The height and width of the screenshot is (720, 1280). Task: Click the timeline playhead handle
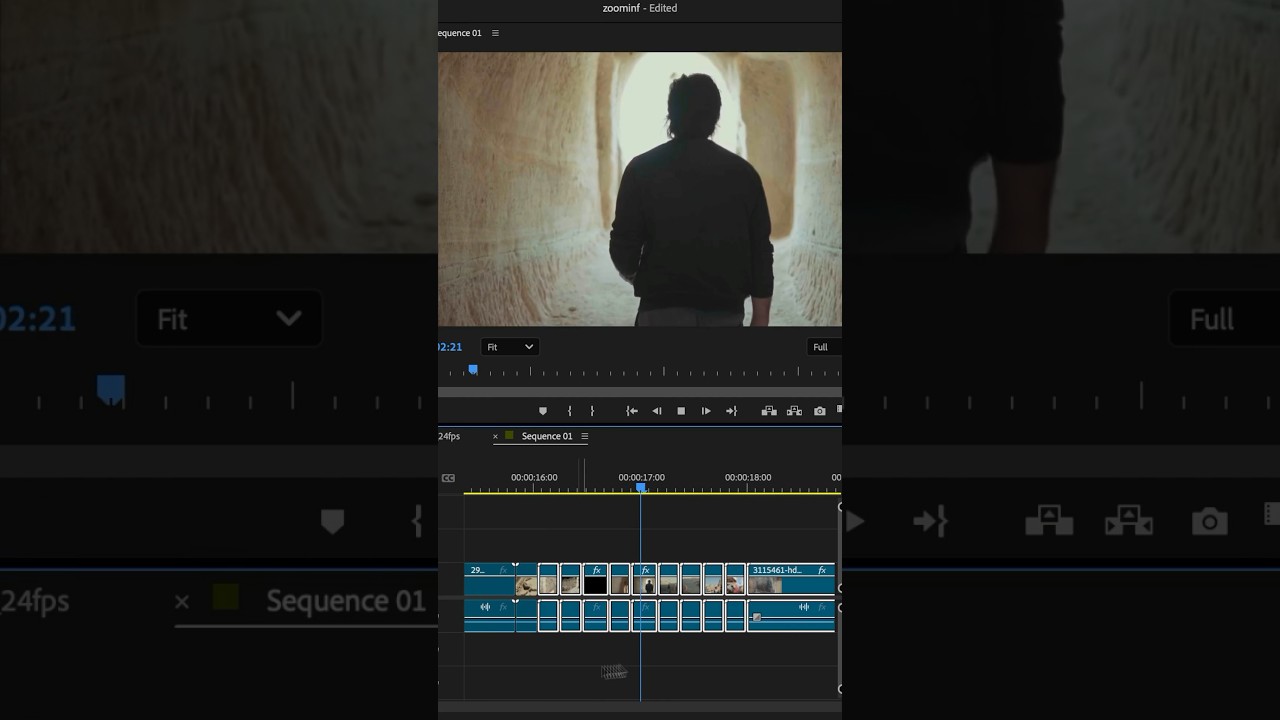click(641, 487)
